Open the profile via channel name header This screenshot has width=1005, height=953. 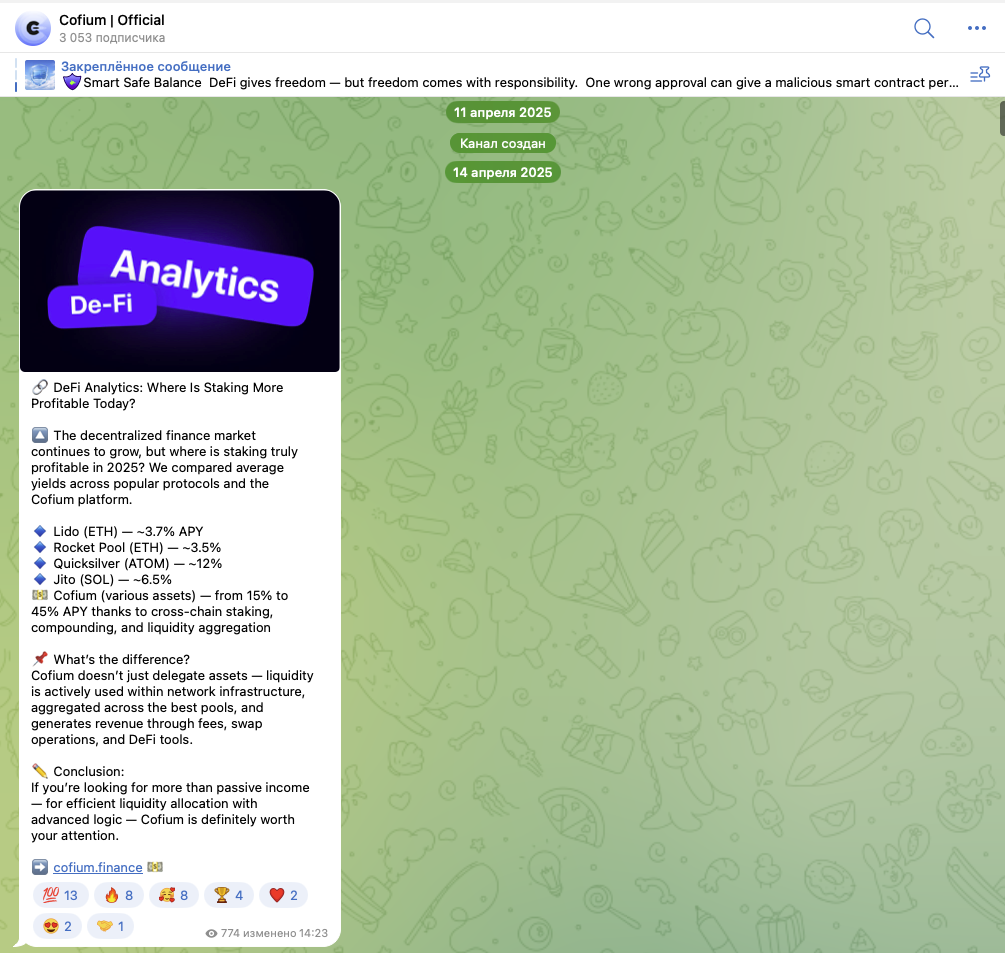click(x=111, y=19)
